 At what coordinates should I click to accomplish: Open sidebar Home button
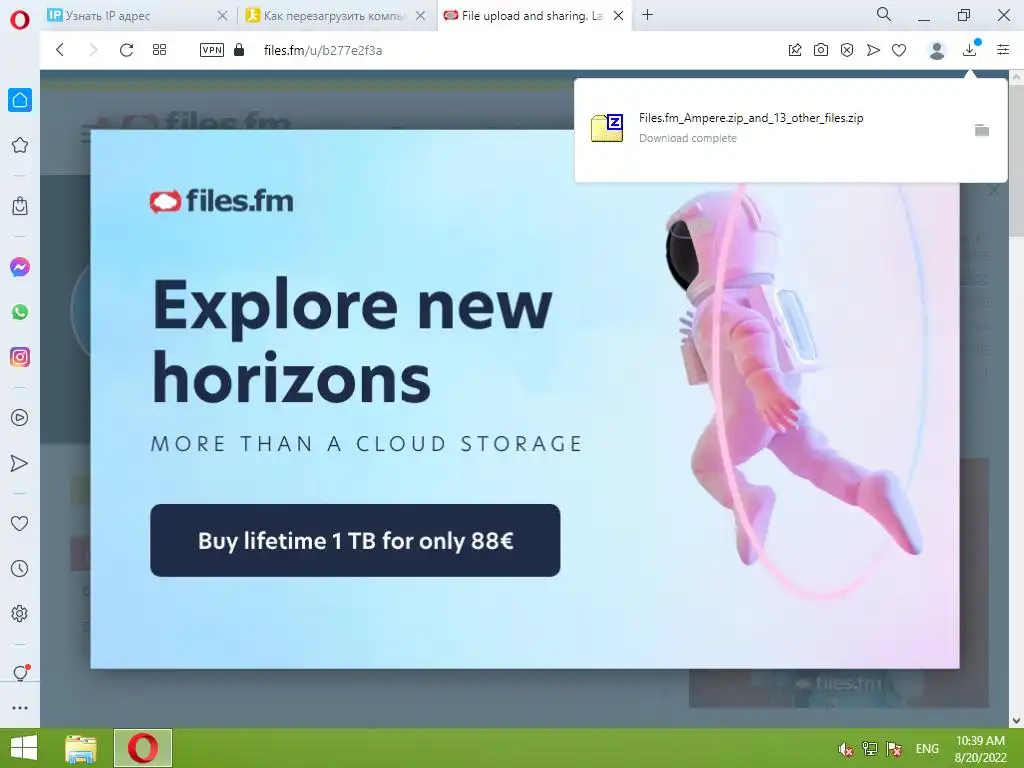[x=20, y=100]
